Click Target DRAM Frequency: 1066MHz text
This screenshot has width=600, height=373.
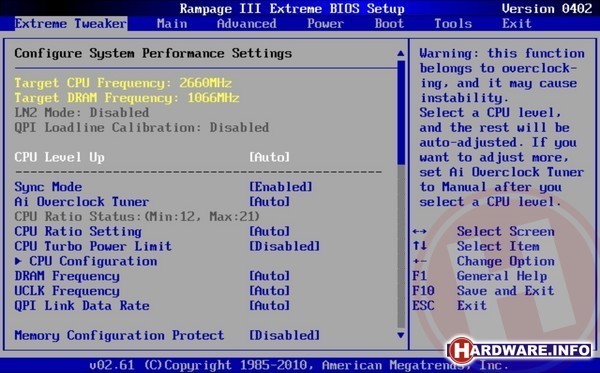[127, 98]
